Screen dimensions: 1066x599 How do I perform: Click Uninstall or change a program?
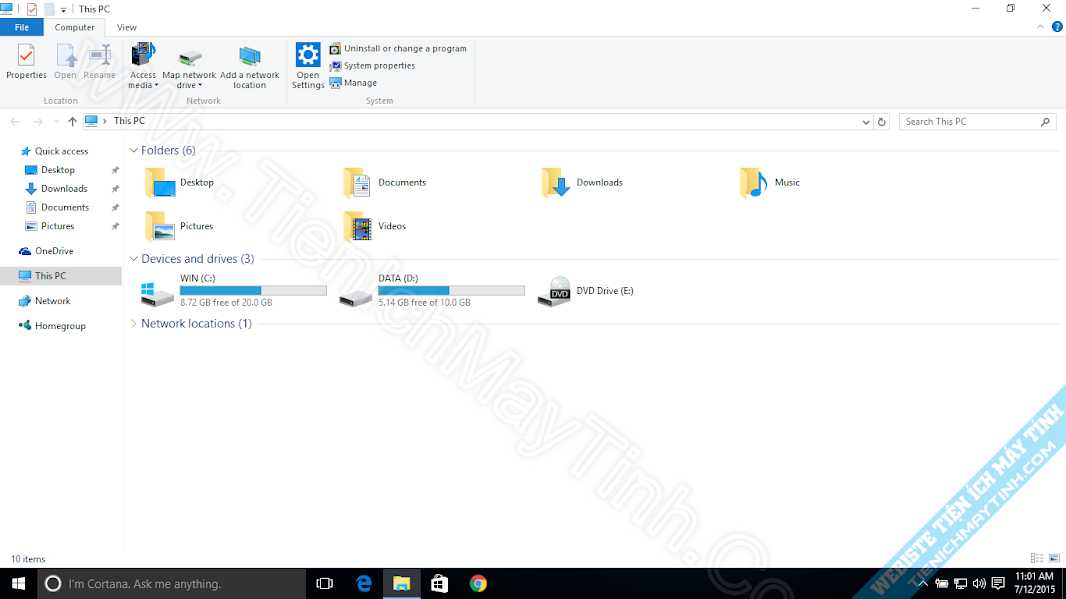coord(398,48)
